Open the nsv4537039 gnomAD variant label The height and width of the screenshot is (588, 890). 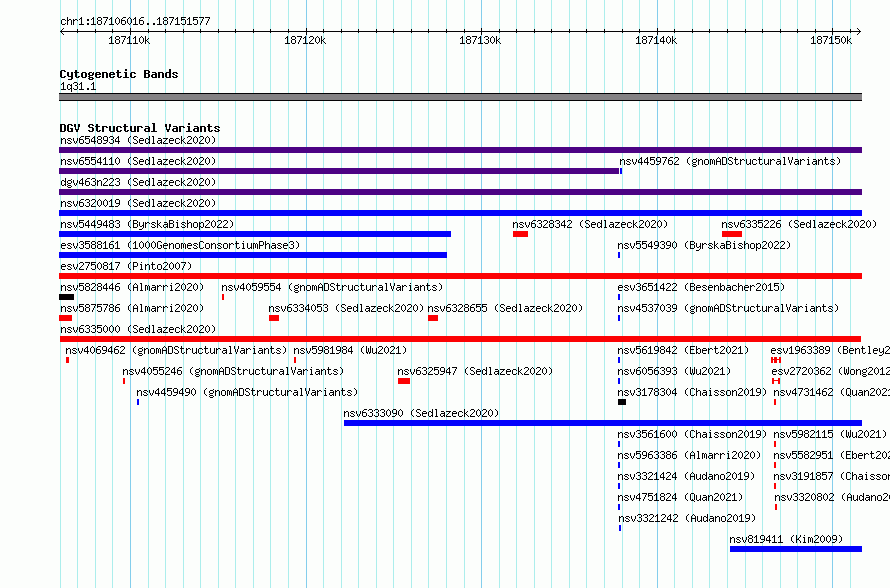[728, 308]
